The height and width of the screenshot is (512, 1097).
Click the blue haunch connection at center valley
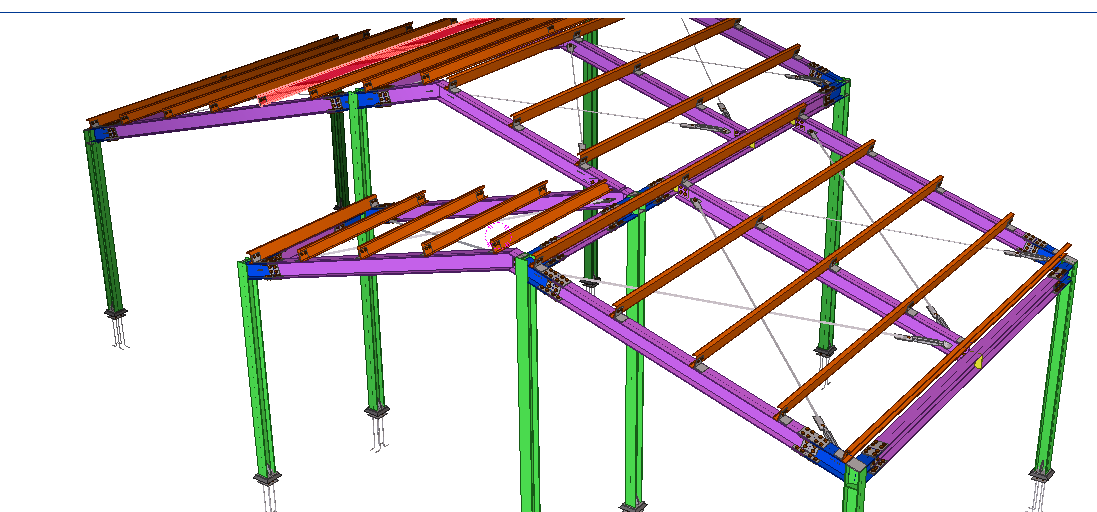pyautogui.click(x=650, y=193)
